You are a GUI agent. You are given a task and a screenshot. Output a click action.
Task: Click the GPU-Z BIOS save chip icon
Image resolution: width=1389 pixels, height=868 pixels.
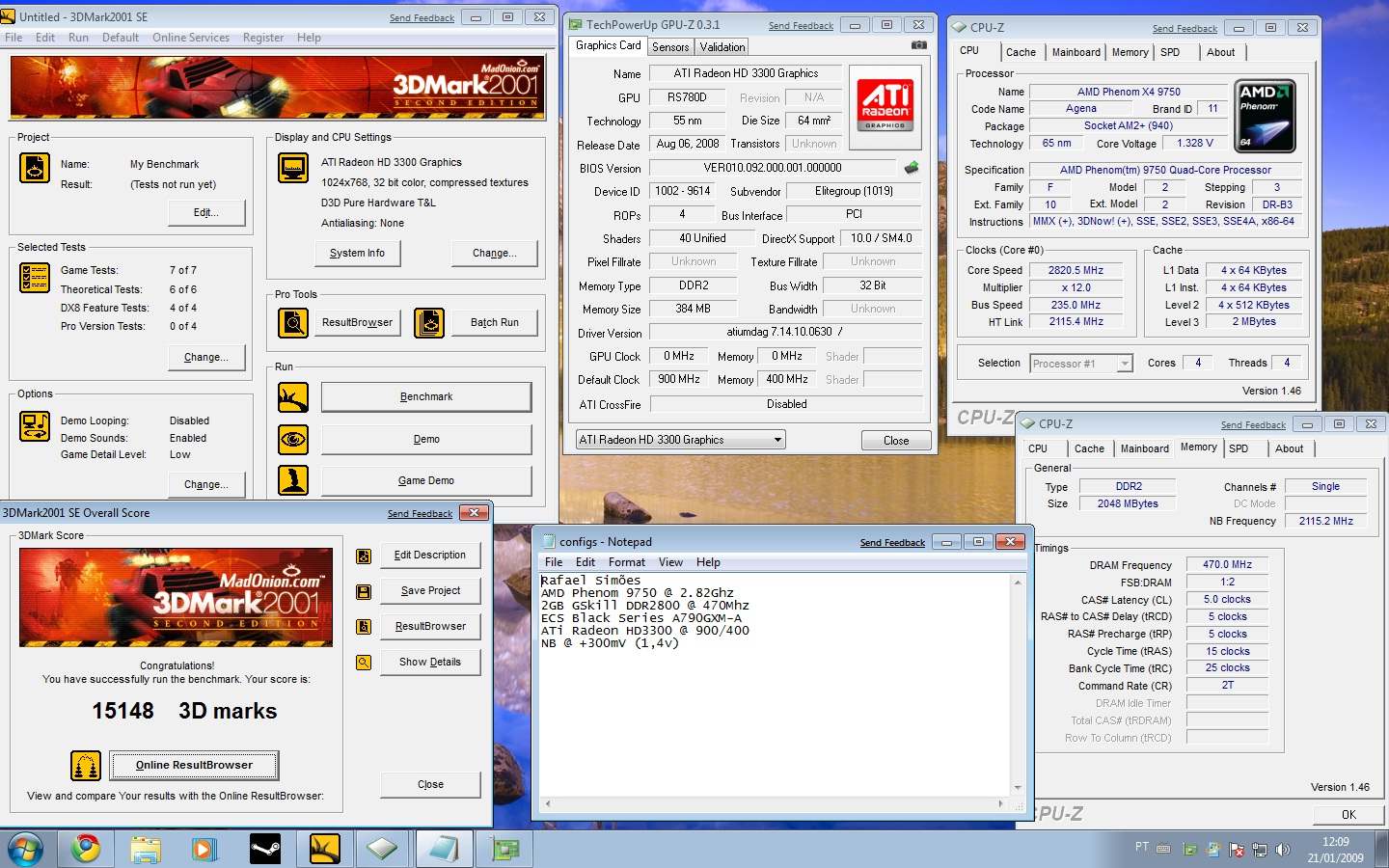(911, 168)
